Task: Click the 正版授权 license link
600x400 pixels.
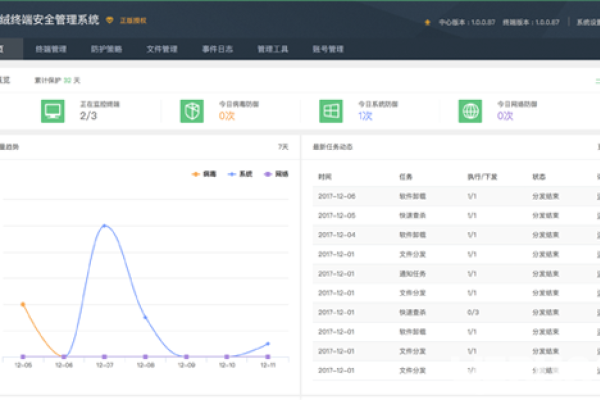Action: (x=133, y=20)
